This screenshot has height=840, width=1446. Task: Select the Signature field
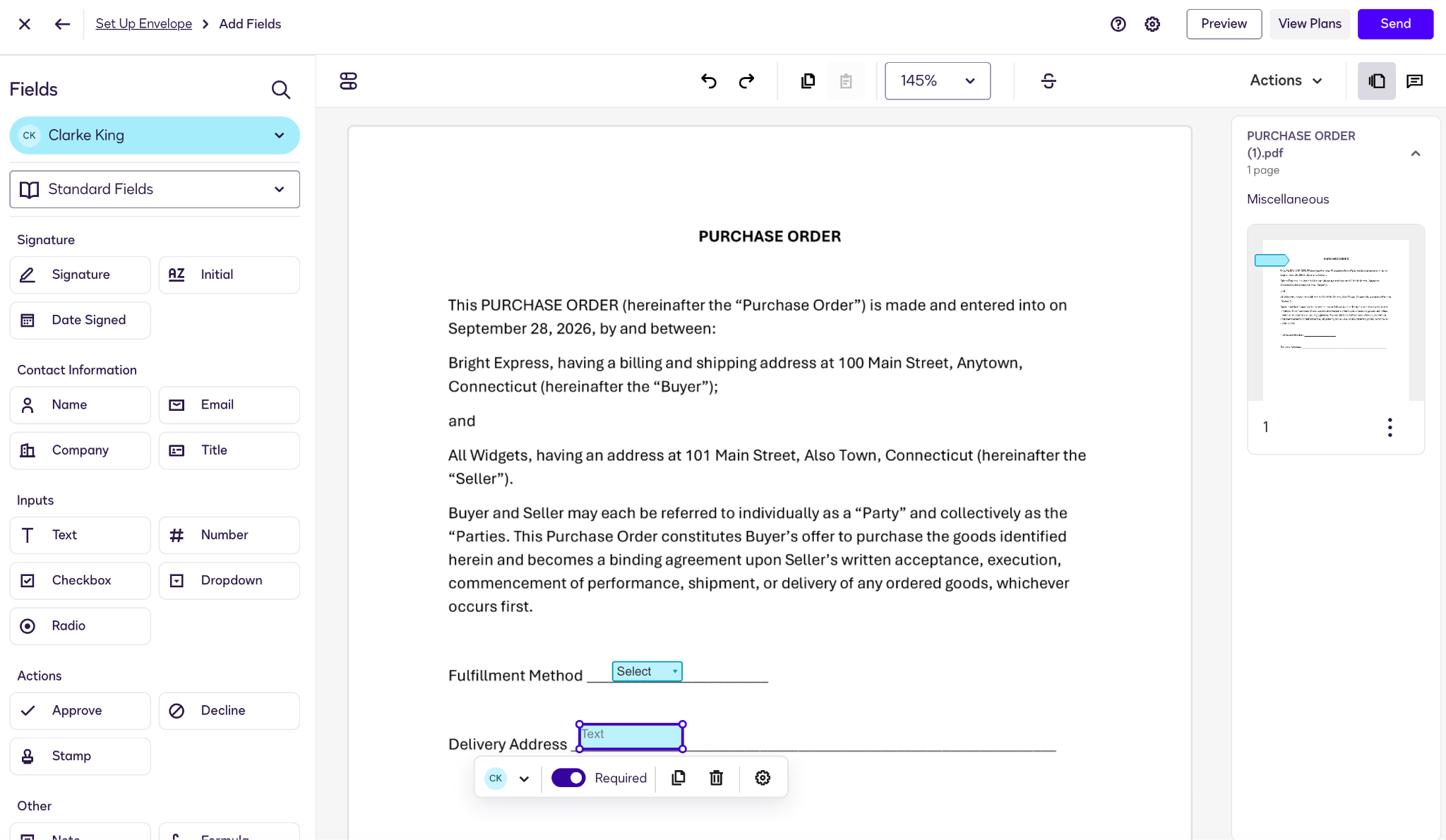click(x=80, y=275)
